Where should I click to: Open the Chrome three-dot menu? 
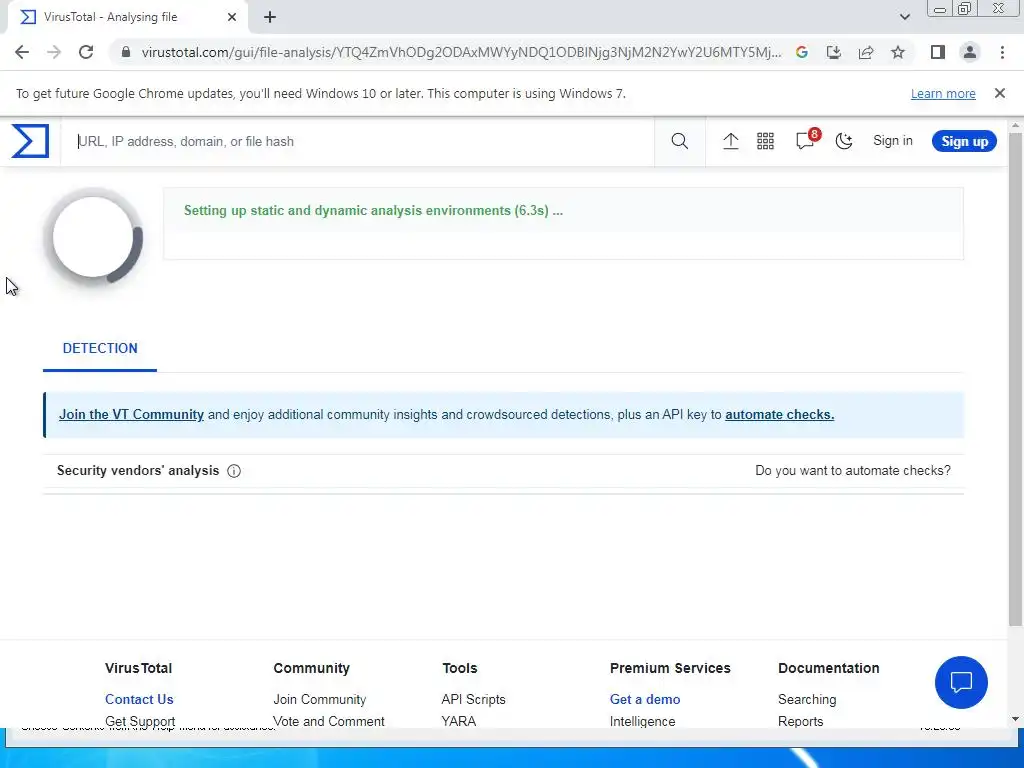click(1002, 52)
